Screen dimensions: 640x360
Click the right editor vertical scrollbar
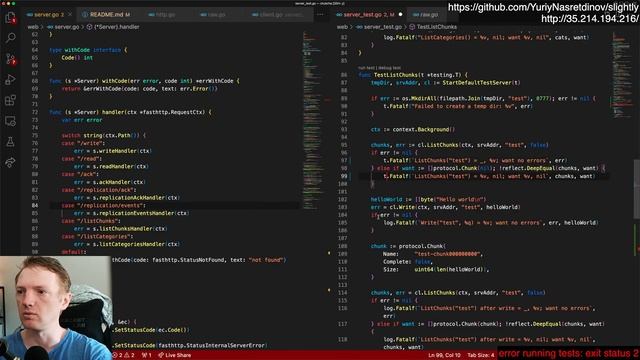[638, 190]
